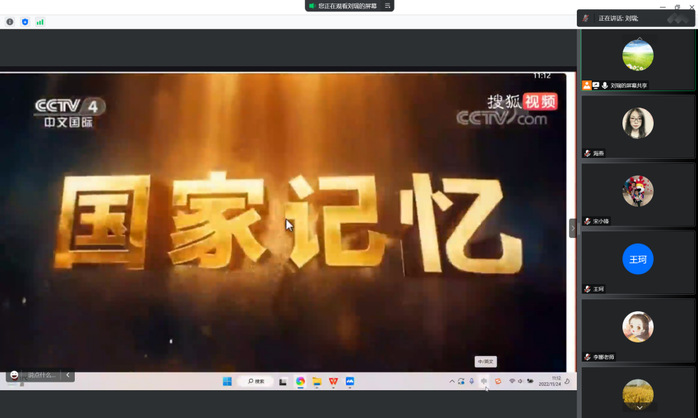Open the red WPS taskbar icon
Image resolution: width=698 pixels, height=418 pixels.
pyautogui.click(x=333, y=381)
